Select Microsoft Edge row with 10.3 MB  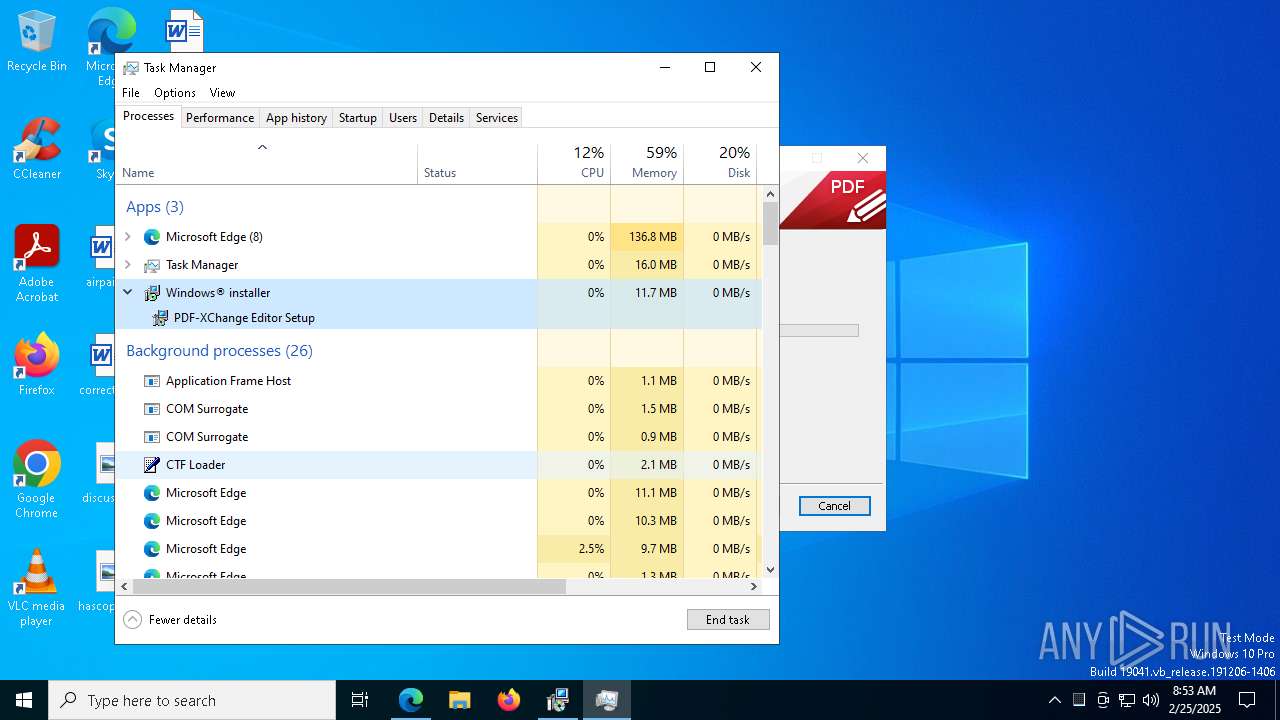click(x=438, y=521)
